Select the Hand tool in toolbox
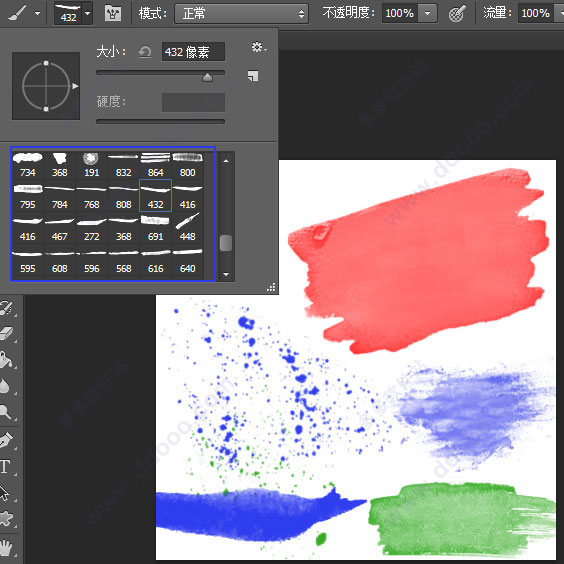564x564 pixels. tap(6, 547)
